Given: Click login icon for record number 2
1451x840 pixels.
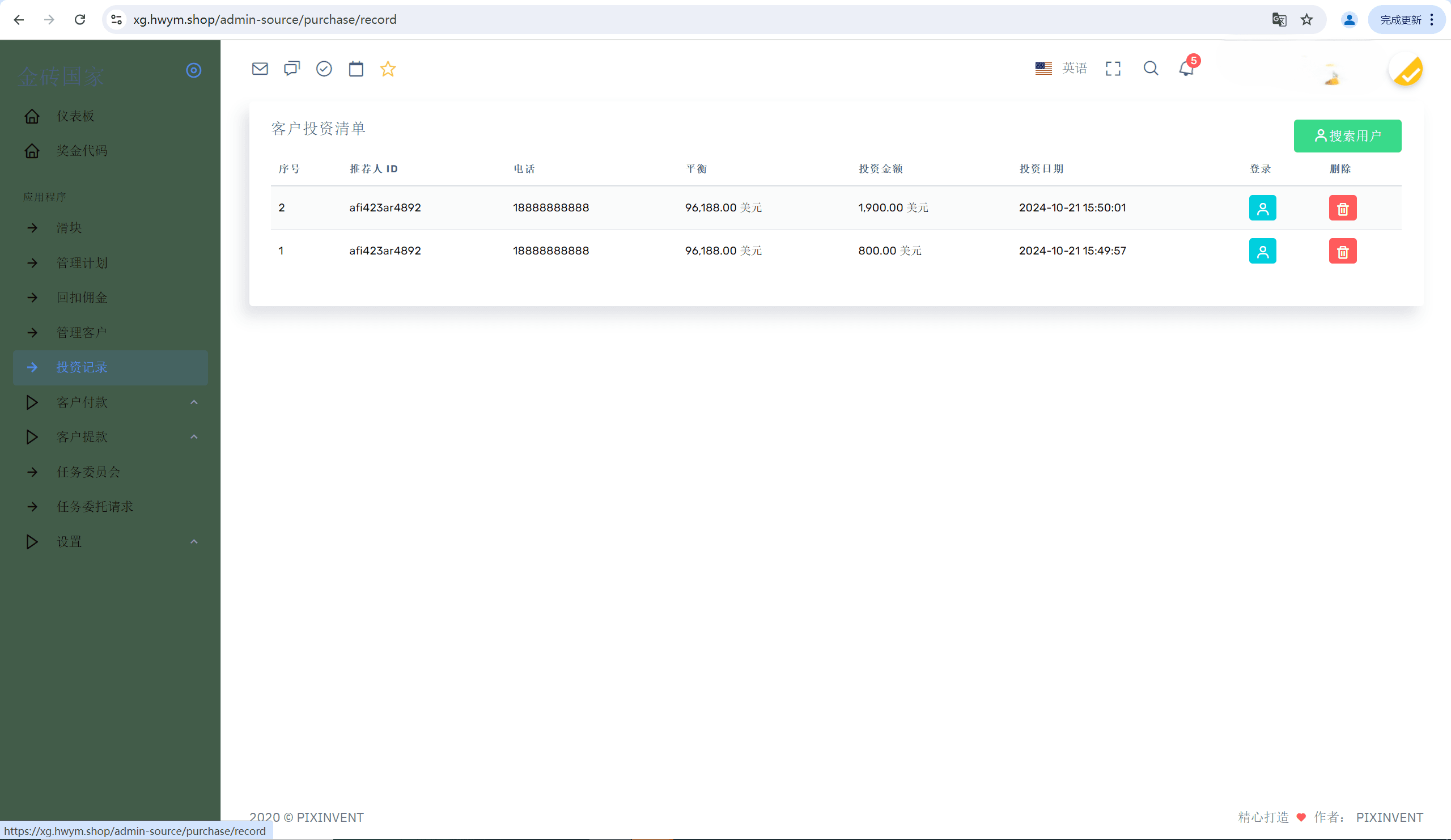Looking at the screenshot, I should click(x=1262, y=208).
